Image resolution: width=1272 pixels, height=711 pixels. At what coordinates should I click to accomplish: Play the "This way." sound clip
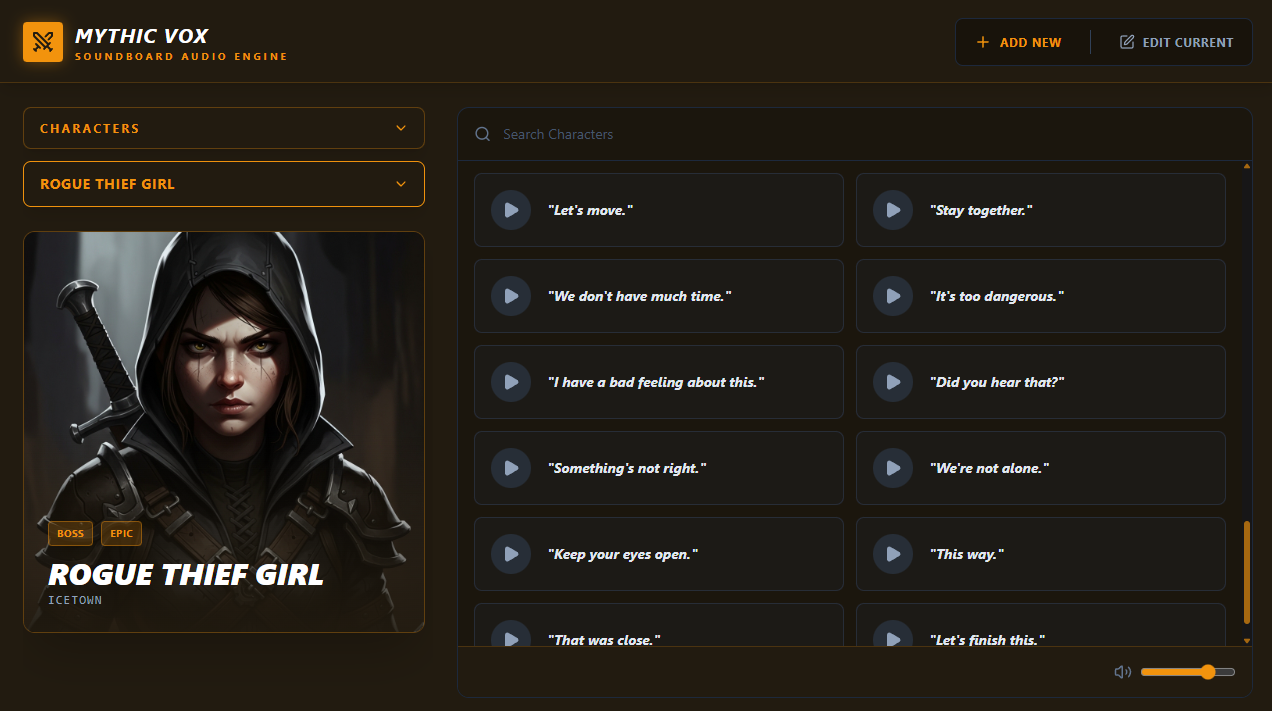[x=893, y=554]
